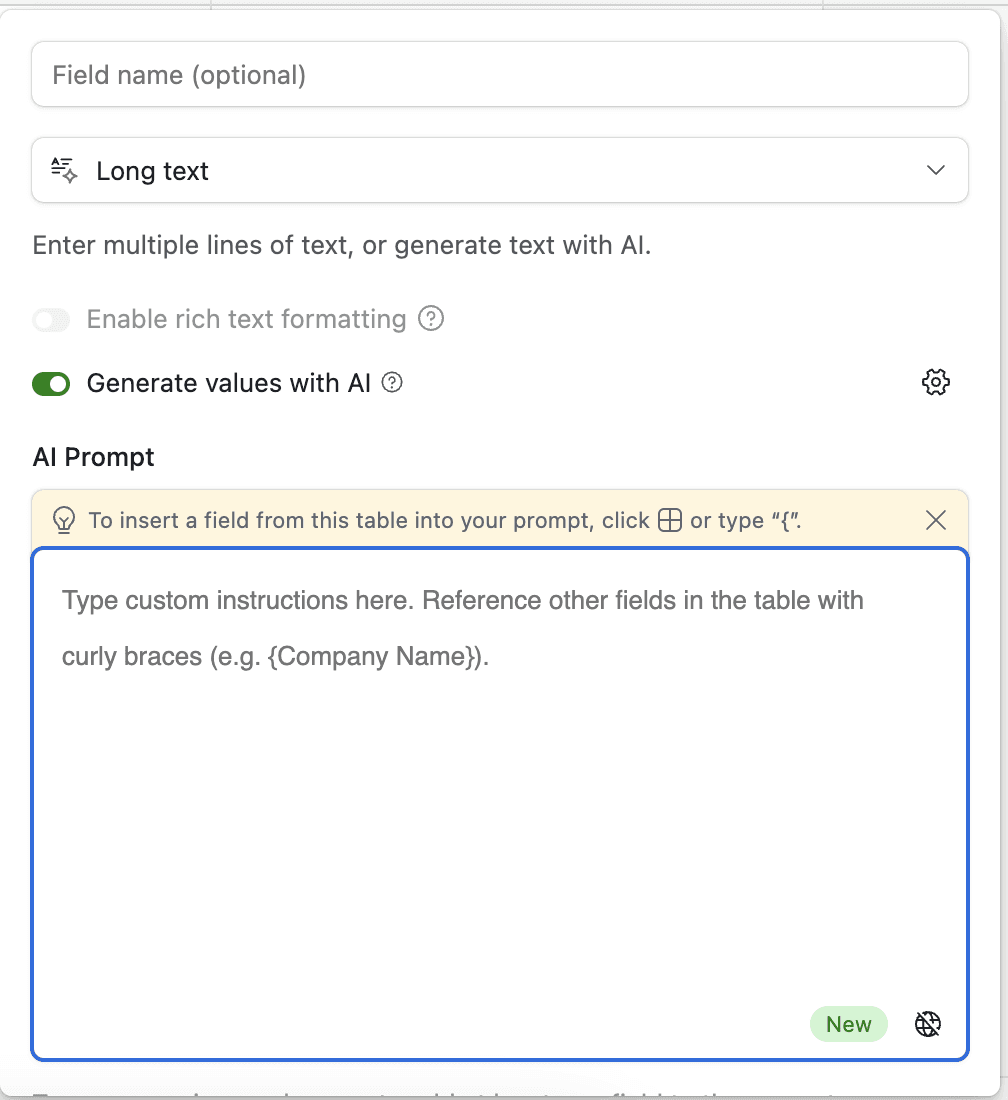Viewport: 1008px width, 1100px height.
Task: Click the Long text field type icon
Action: point(64,170)
